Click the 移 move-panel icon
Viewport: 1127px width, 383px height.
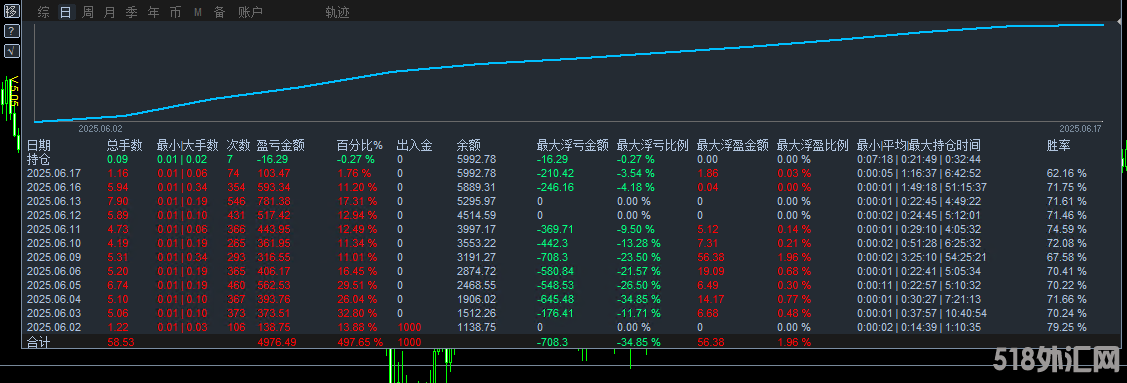tap(12, 11)
